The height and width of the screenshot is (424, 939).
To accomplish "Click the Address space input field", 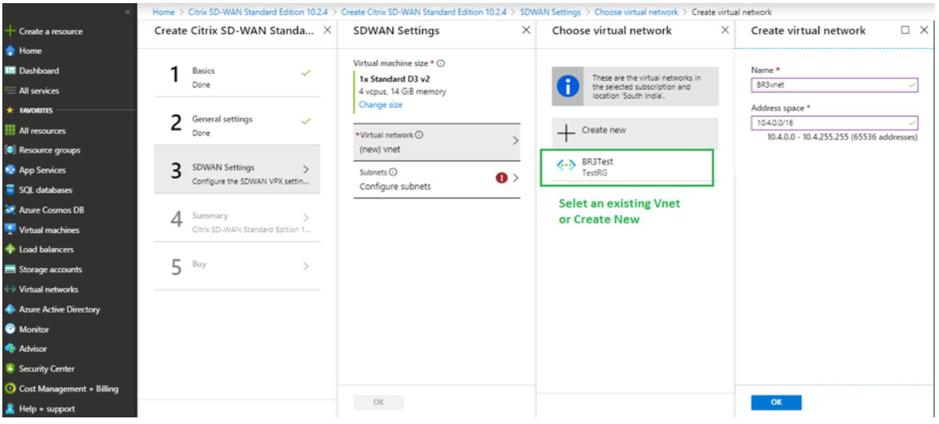I will 834,123.
